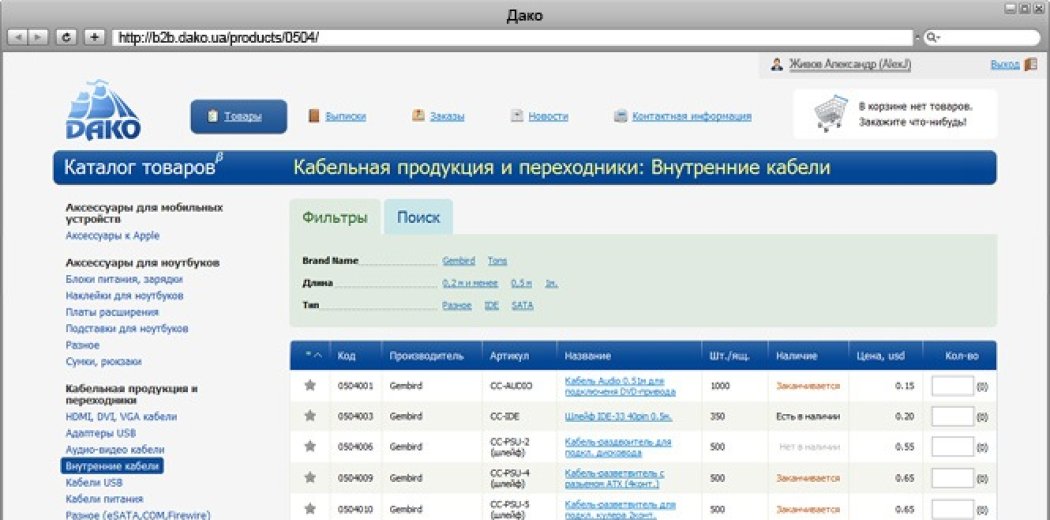Open product Шлейф IDE-33 40pin link
The image size is (1050, 520).
618,416
